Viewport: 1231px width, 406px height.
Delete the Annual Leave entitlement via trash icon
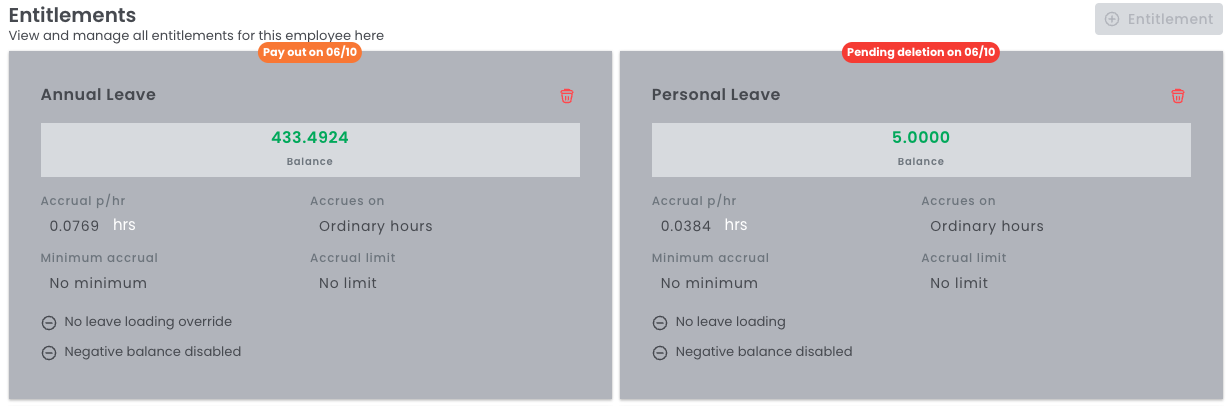567,96
